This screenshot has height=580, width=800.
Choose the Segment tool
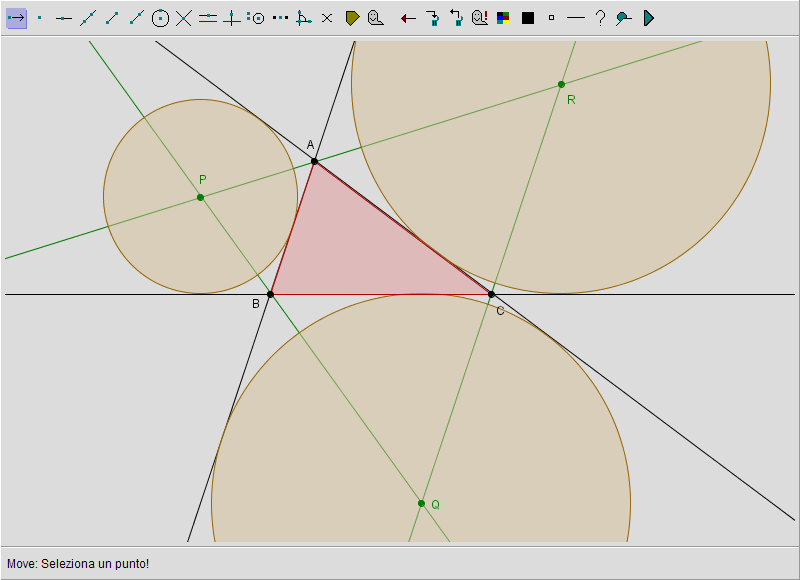[112, 18]
